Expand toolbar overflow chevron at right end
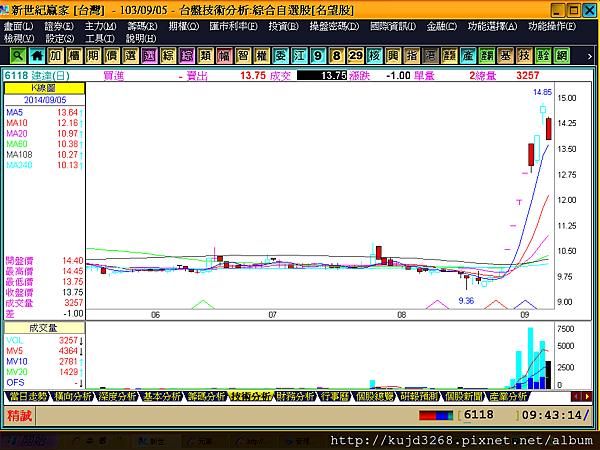Image resolution: width=600 pixels, height=450 pixels. (590, 56)
